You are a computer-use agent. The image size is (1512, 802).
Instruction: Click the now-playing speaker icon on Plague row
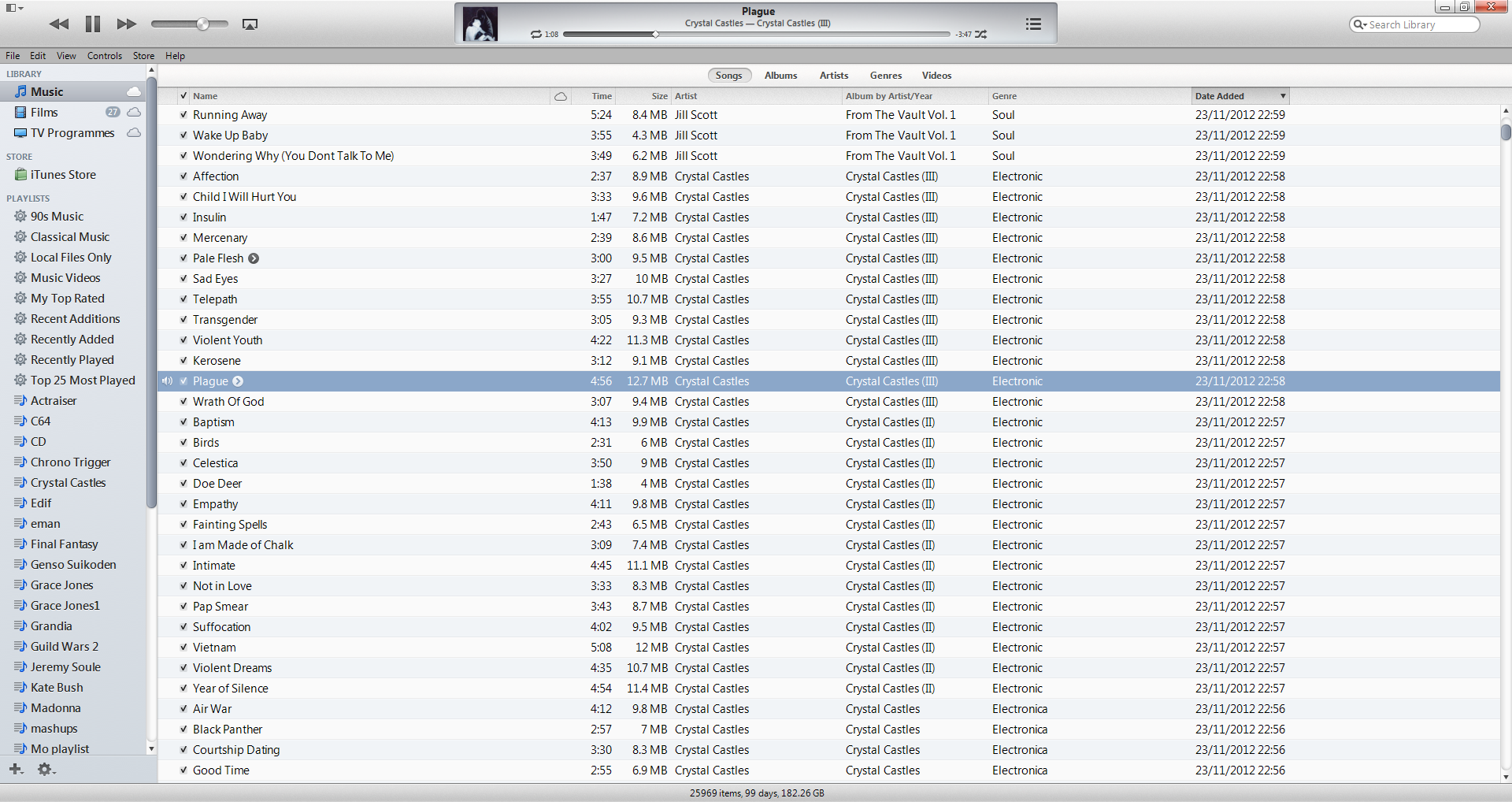[167, 381]
